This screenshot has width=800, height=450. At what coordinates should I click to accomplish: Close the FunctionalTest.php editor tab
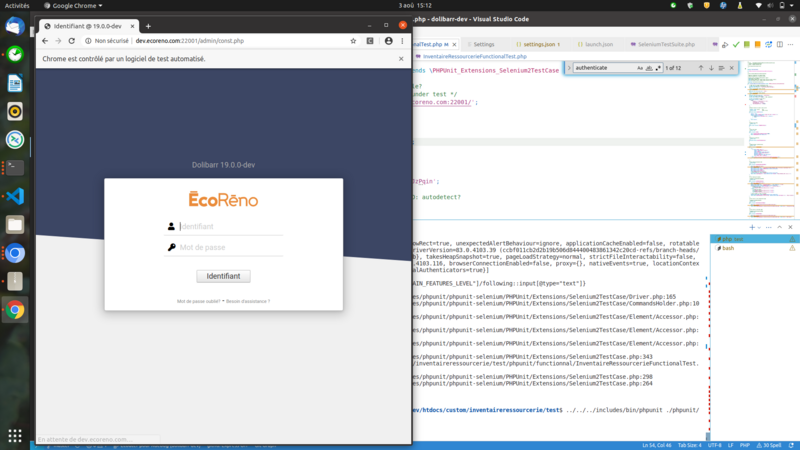point(454,44)
